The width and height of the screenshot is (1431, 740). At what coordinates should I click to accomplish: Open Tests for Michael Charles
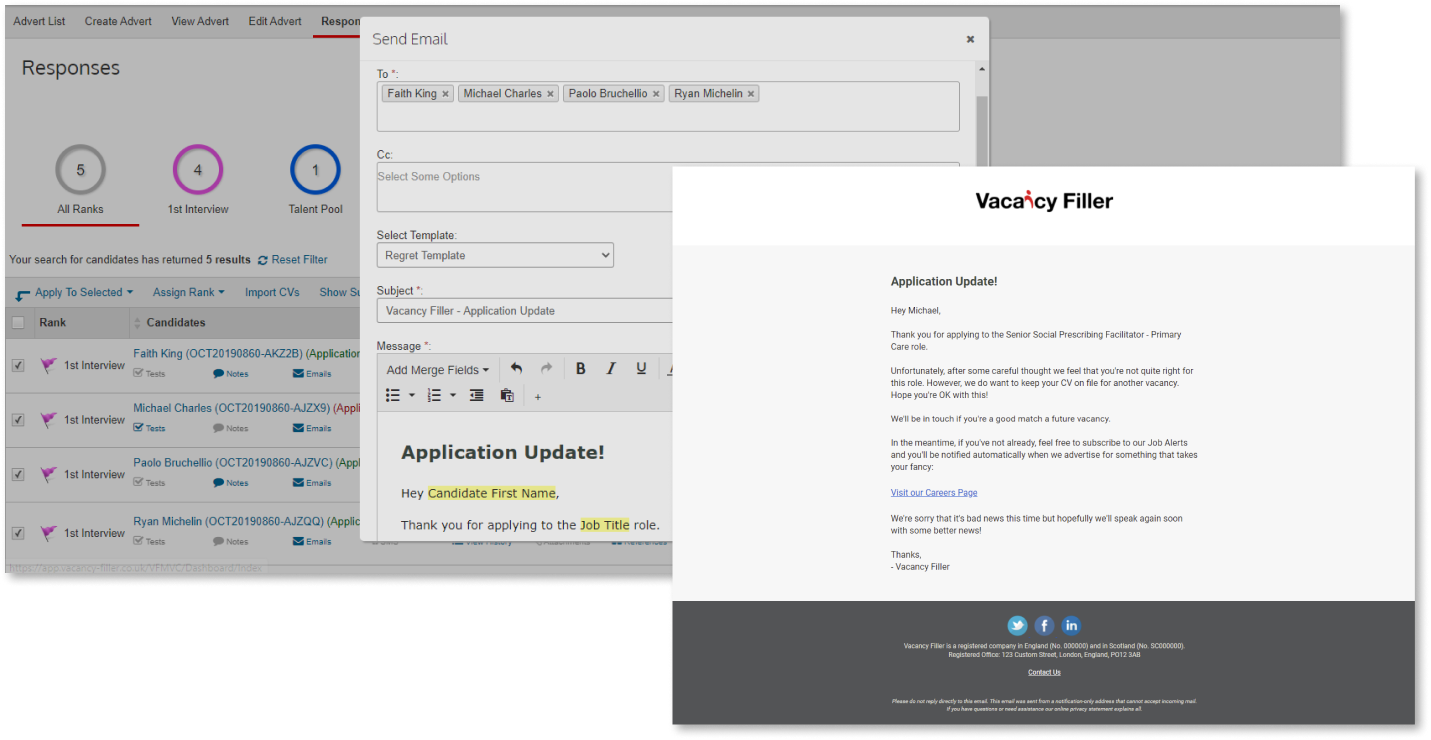[x=149, y=428]
